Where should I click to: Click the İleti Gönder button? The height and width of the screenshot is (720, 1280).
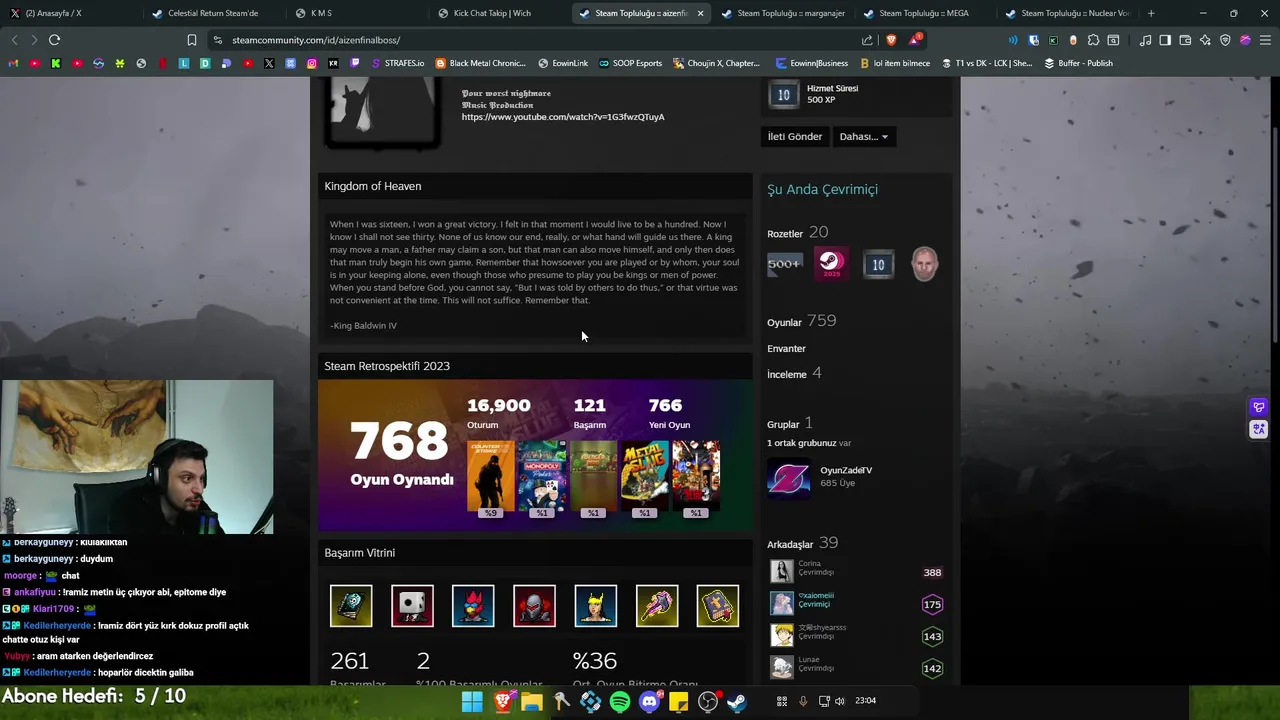click(795, 137)
